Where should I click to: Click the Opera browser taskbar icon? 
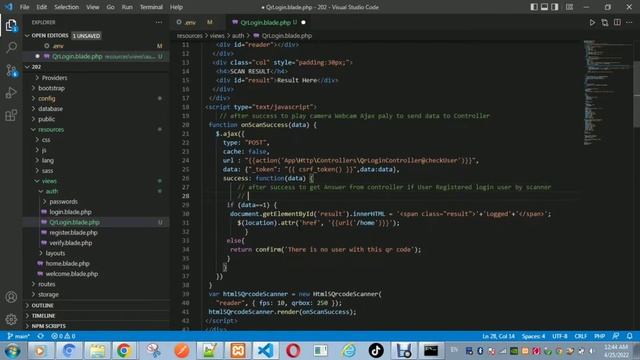click(x=293, y=350)
